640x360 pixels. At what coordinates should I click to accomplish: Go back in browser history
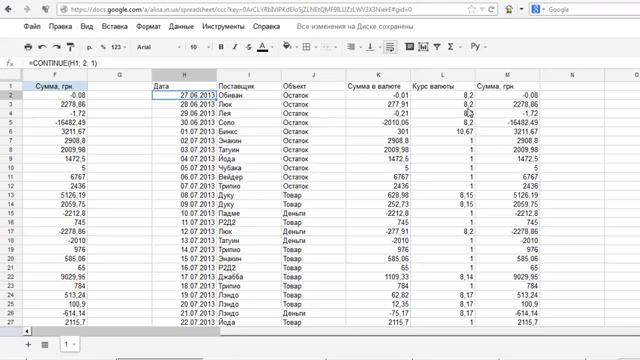pyautogui.click(x=8, y=9)
